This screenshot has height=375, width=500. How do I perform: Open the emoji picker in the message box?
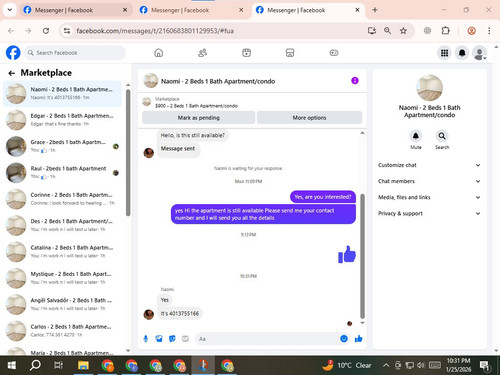[x=344, y=339]
